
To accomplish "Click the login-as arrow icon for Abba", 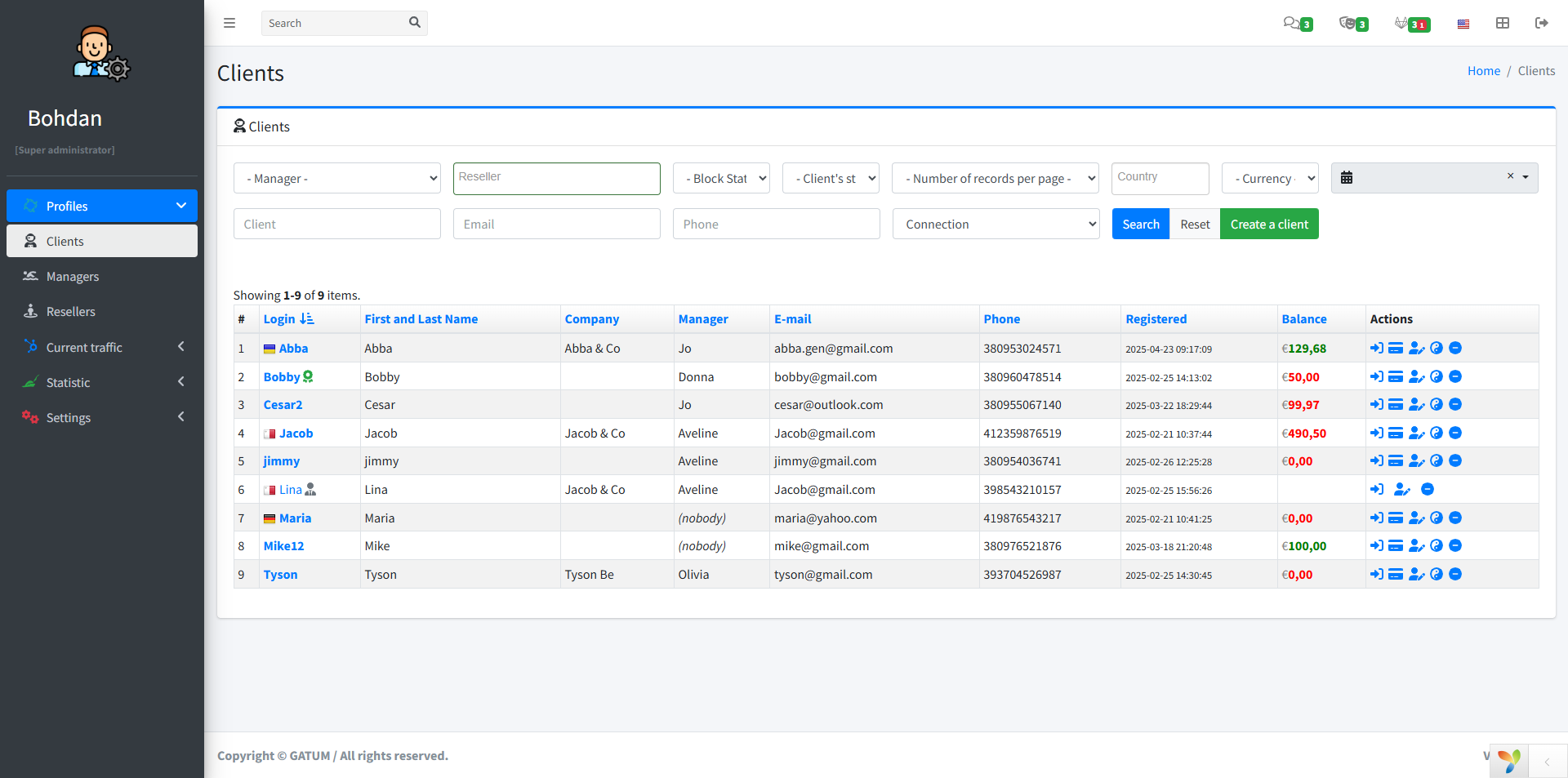I will 1376,349.
